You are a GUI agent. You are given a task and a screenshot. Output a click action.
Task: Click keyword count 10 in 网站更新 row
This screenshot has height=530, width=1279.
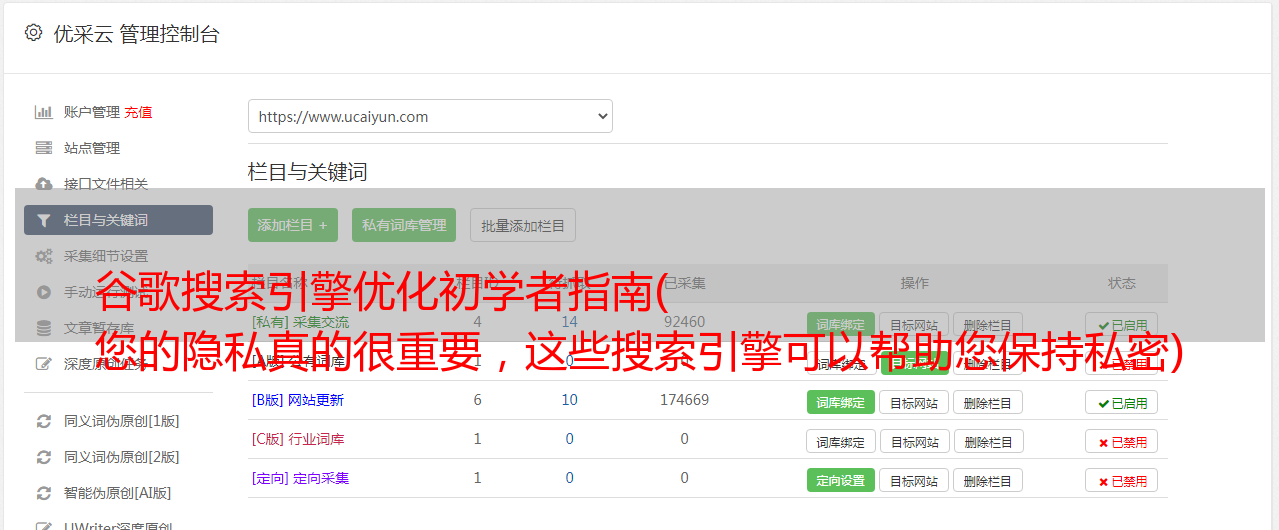point(569,400)
